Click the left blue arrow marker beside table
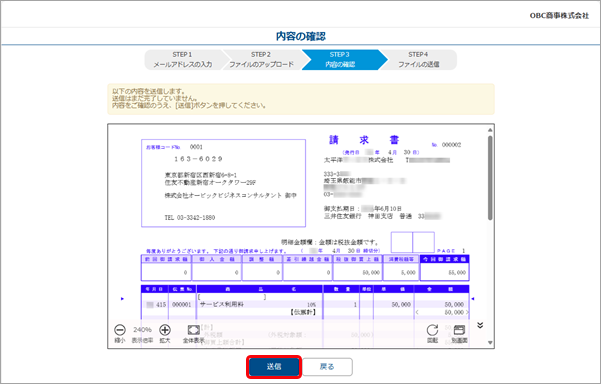The image size is (601, 384). pos(122,299)
